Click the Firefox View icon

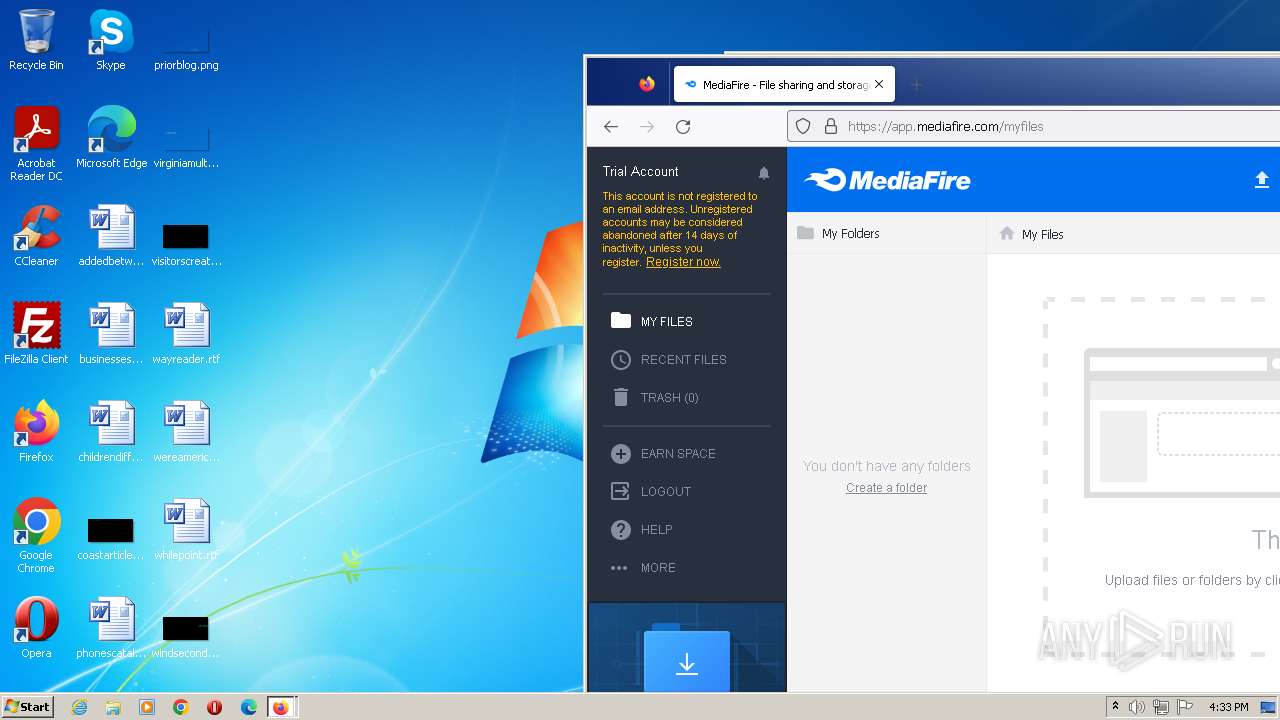point(647,85)
